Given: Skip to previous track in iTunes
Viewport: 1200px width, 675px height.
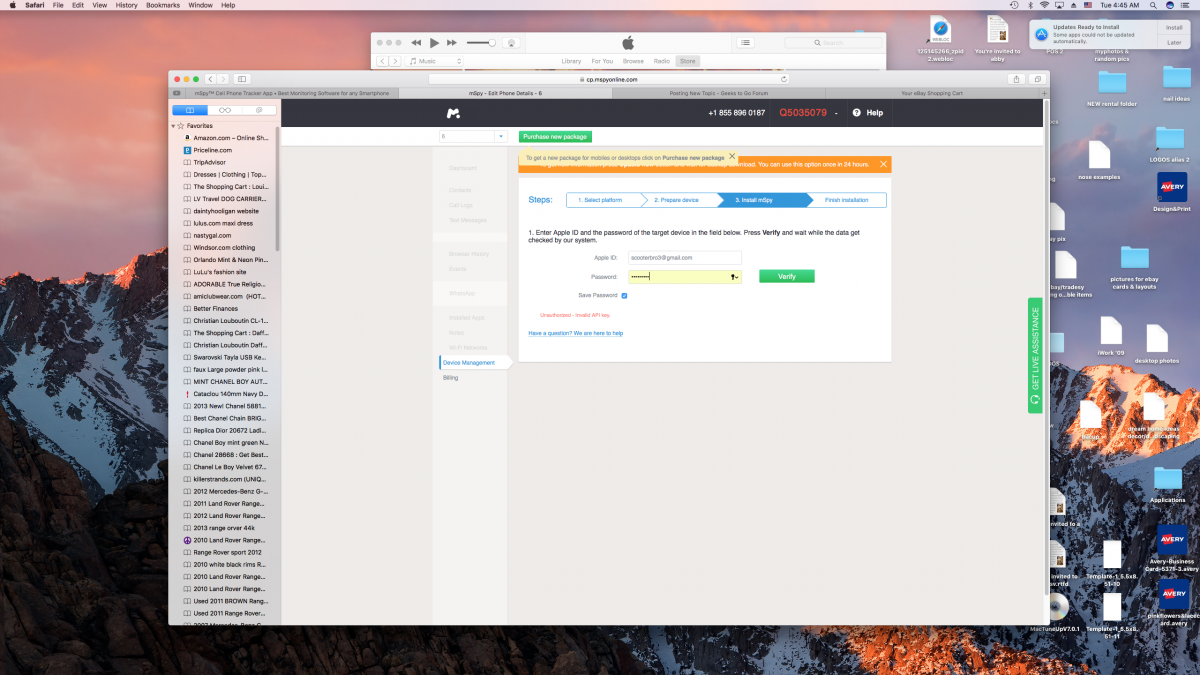Looking at the screenshot, I should (x=416, y=43).
